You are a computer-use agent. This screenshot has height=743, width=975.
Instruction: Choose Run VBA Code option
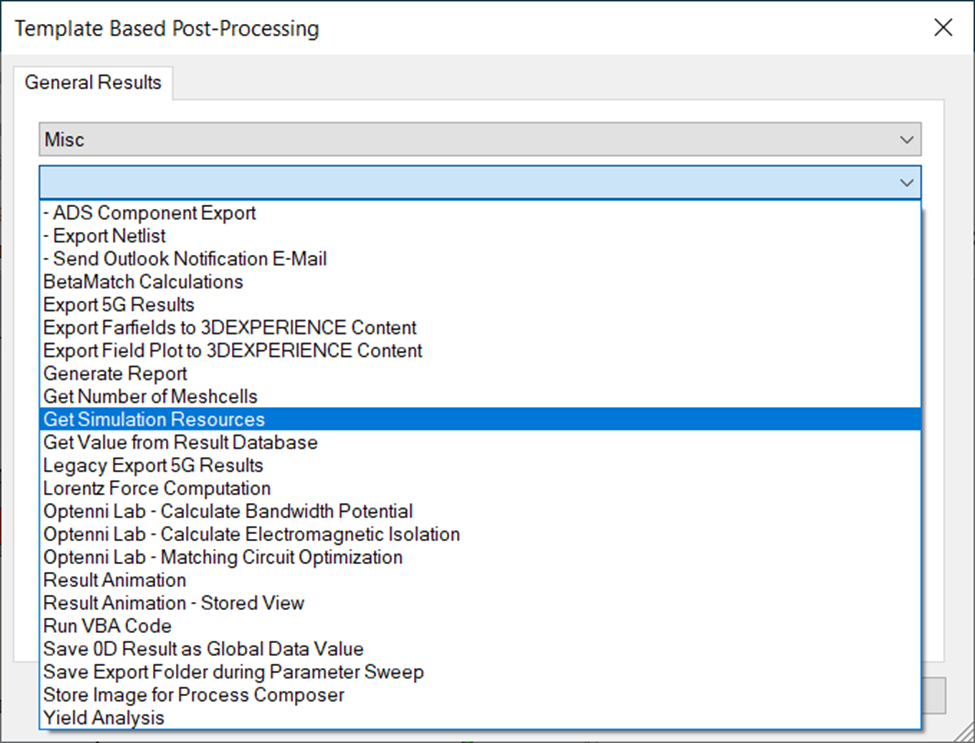[480, 626]
